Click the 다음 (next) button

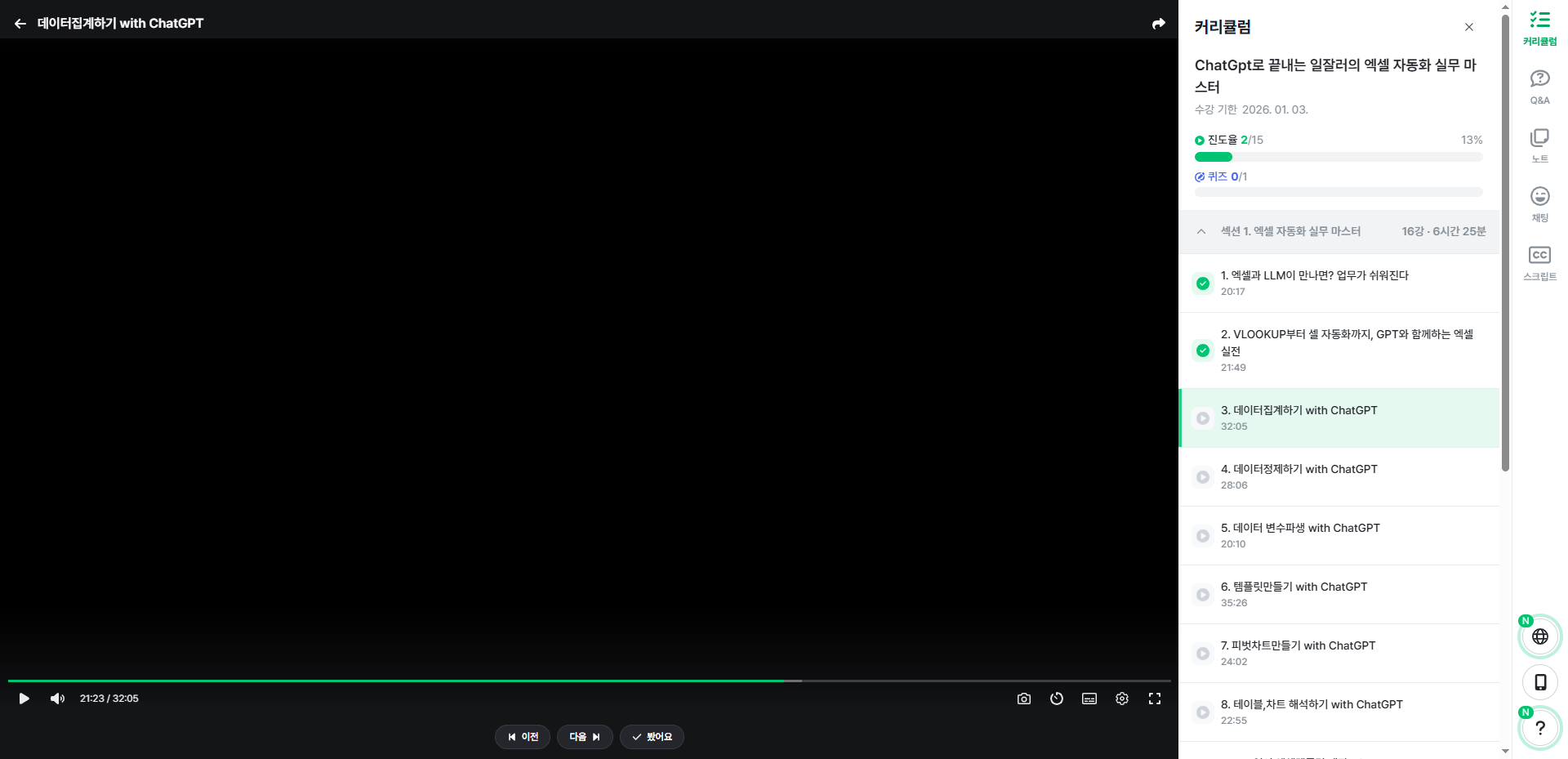click(x=585, y=736)
